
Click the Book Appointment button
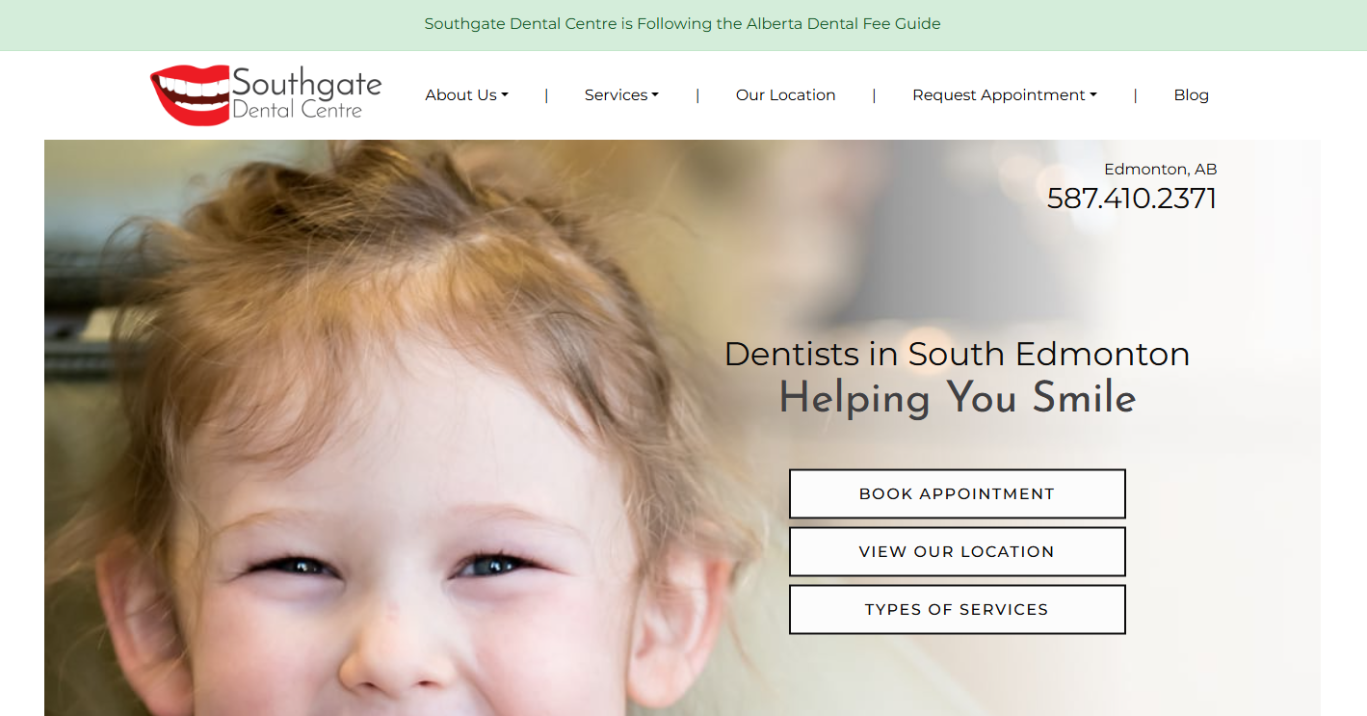(x=957, y=494)
